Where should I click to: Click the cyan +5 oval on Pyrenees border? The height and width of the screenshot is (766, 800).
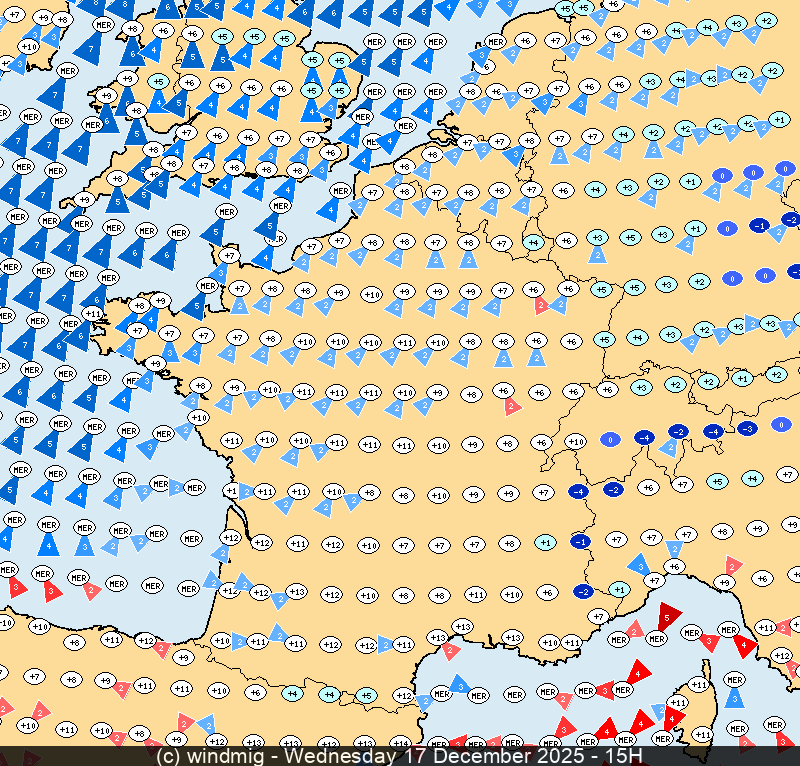click(366, 695)
